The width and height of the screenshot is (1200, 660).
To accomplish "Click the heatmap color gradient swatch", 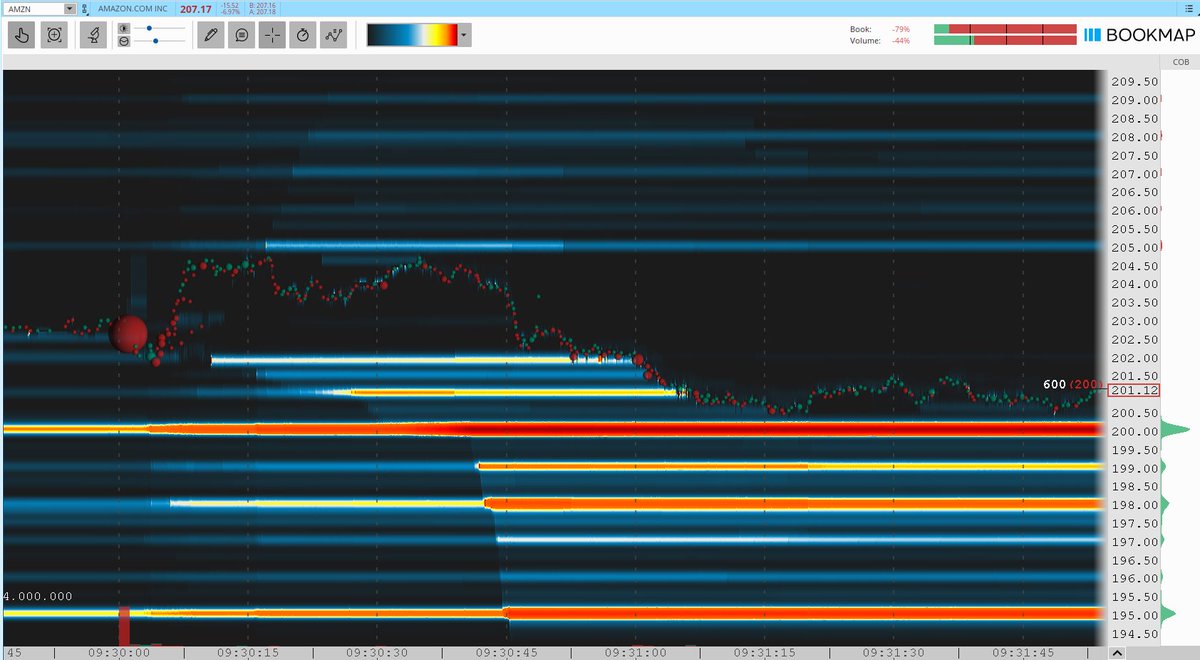I will 412,35.
